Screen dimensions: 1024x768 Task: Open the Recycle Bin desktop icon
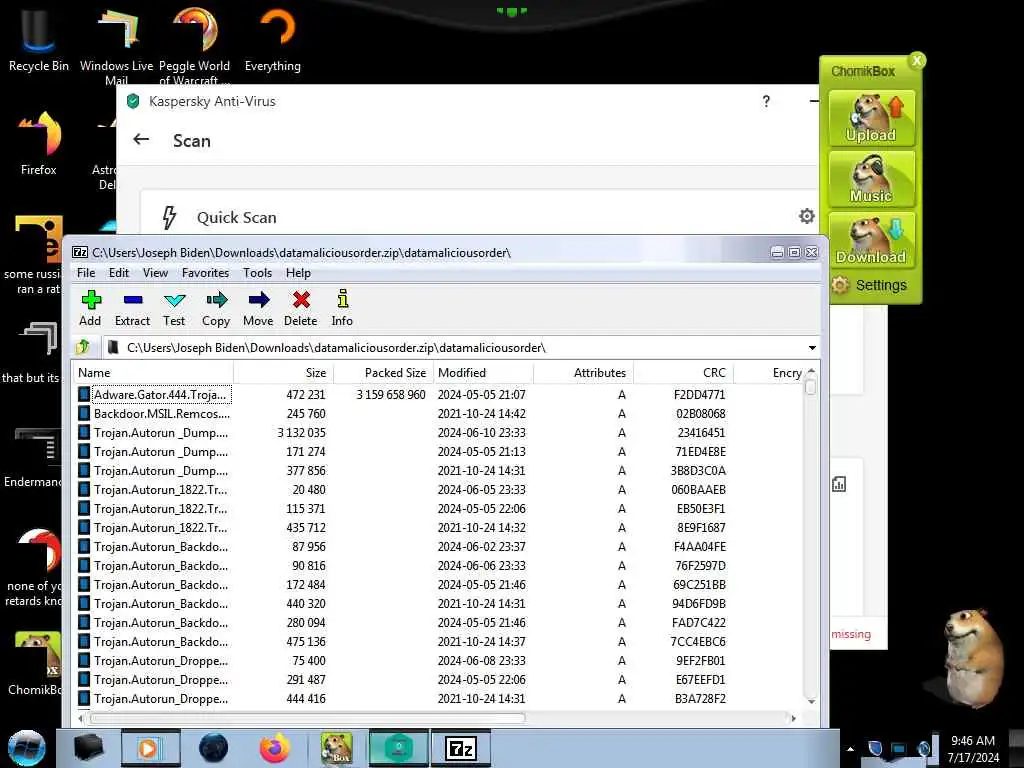39,39
